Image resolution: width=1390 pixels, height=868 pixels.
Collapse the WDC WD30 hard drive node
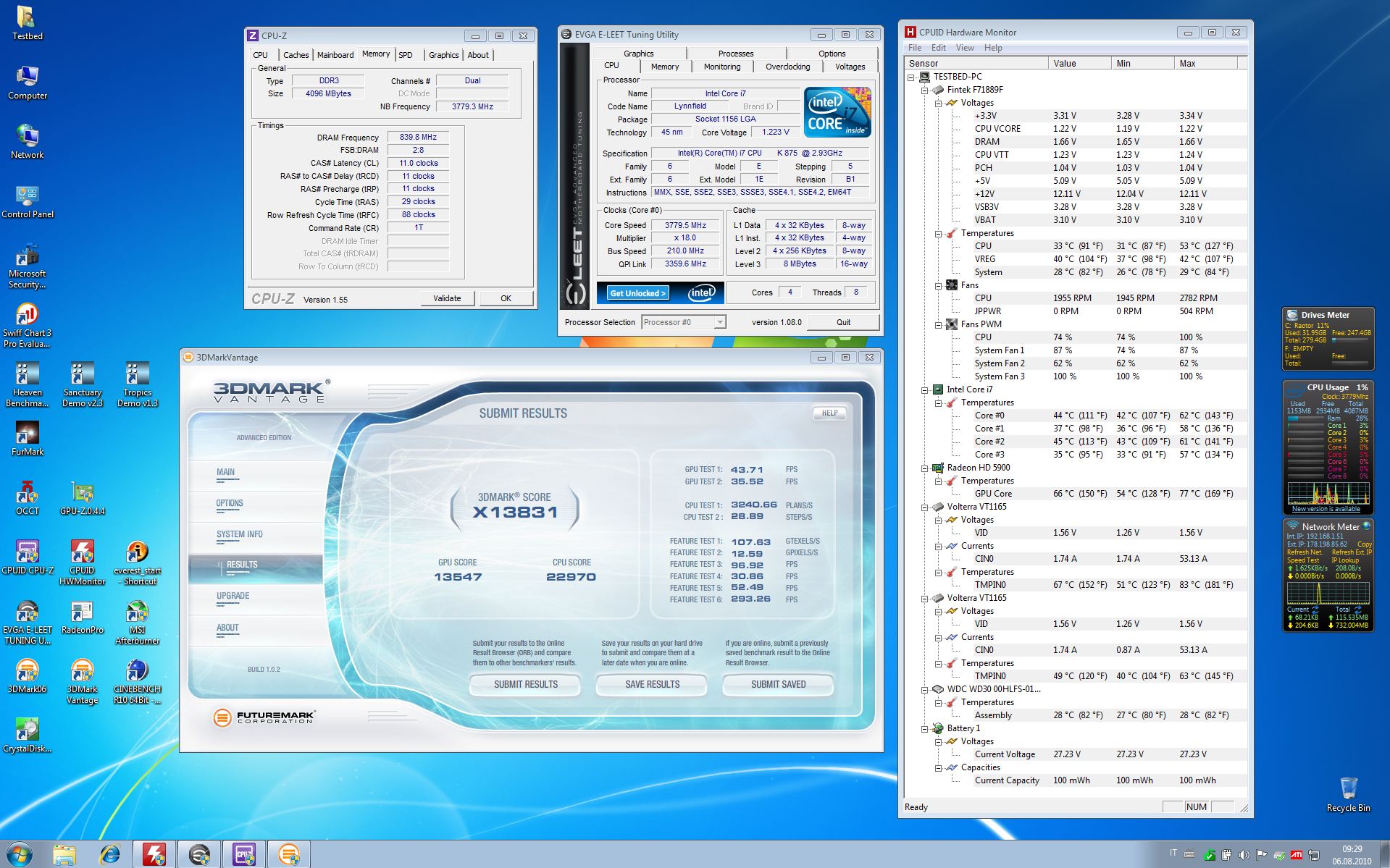(x=925, y=690)
